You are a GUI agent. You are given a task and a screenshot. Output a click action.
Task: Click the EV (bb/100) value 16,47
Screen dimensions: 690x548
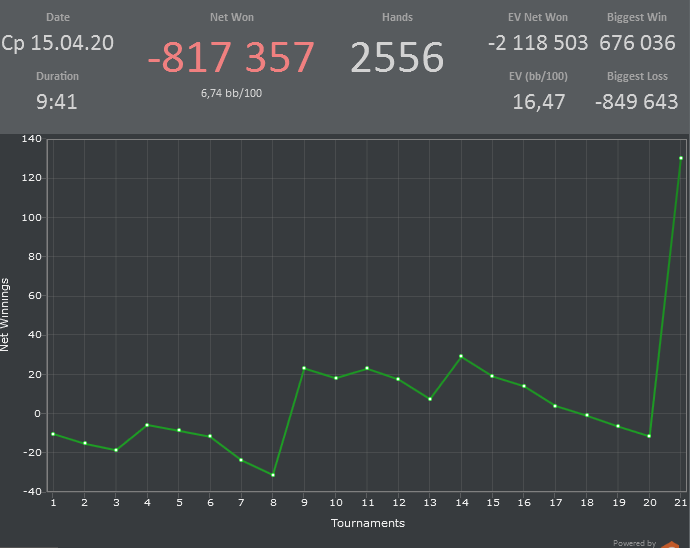click(x=539, y=102)
